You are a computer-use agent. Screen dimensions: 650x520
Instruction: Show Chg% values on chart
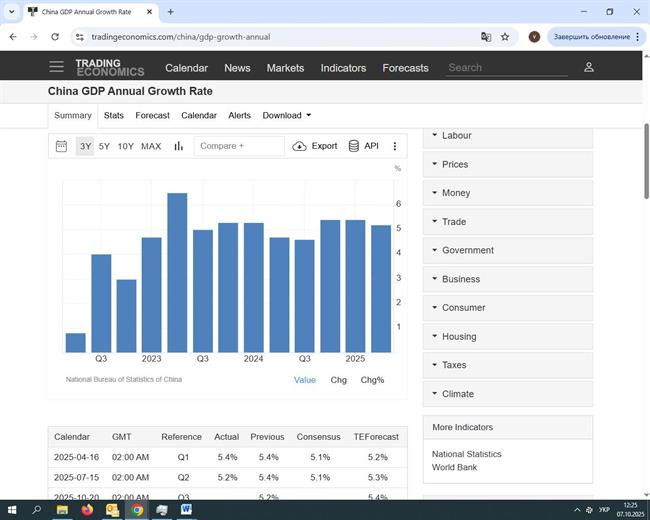tap(372, 380)
